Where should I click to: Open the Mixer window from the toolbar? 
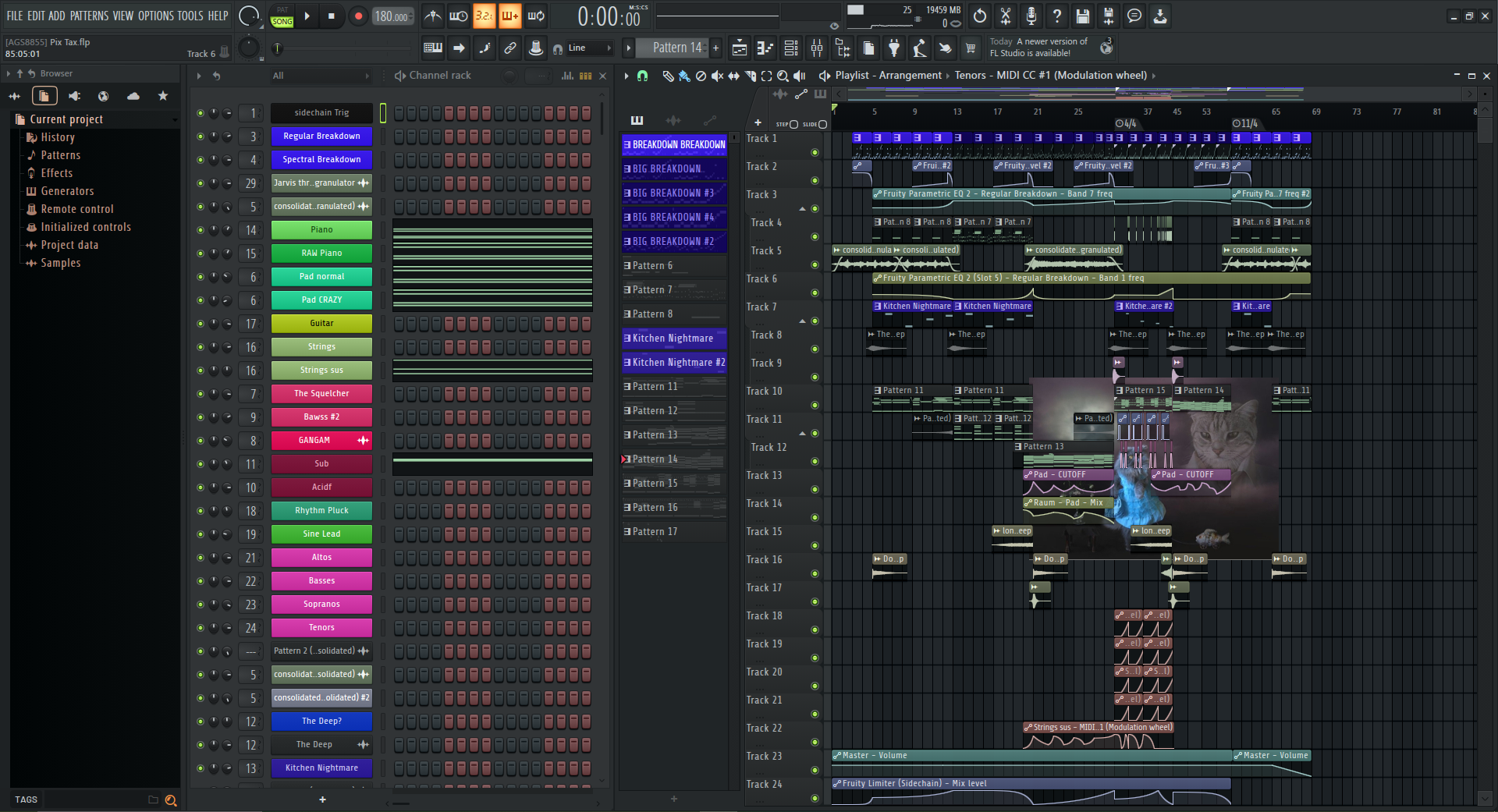pyautogui.click(x=817, y=48)
